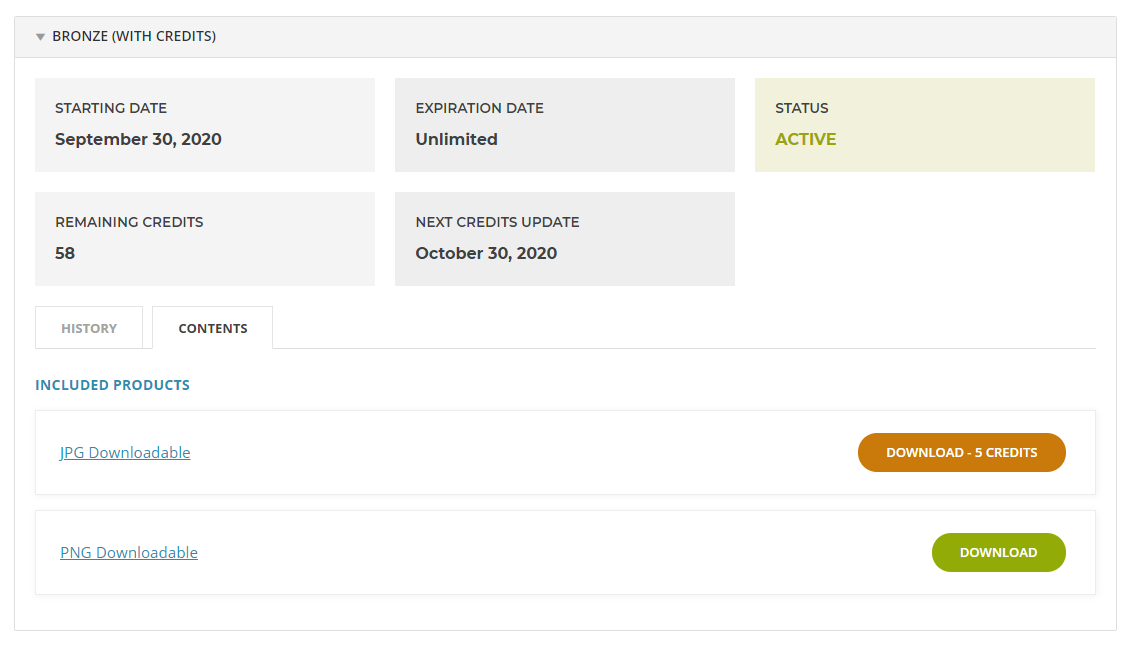The image size is (1135, 648).
Task: Click the September 30, 2020 start date
Action: click(138, 139)
